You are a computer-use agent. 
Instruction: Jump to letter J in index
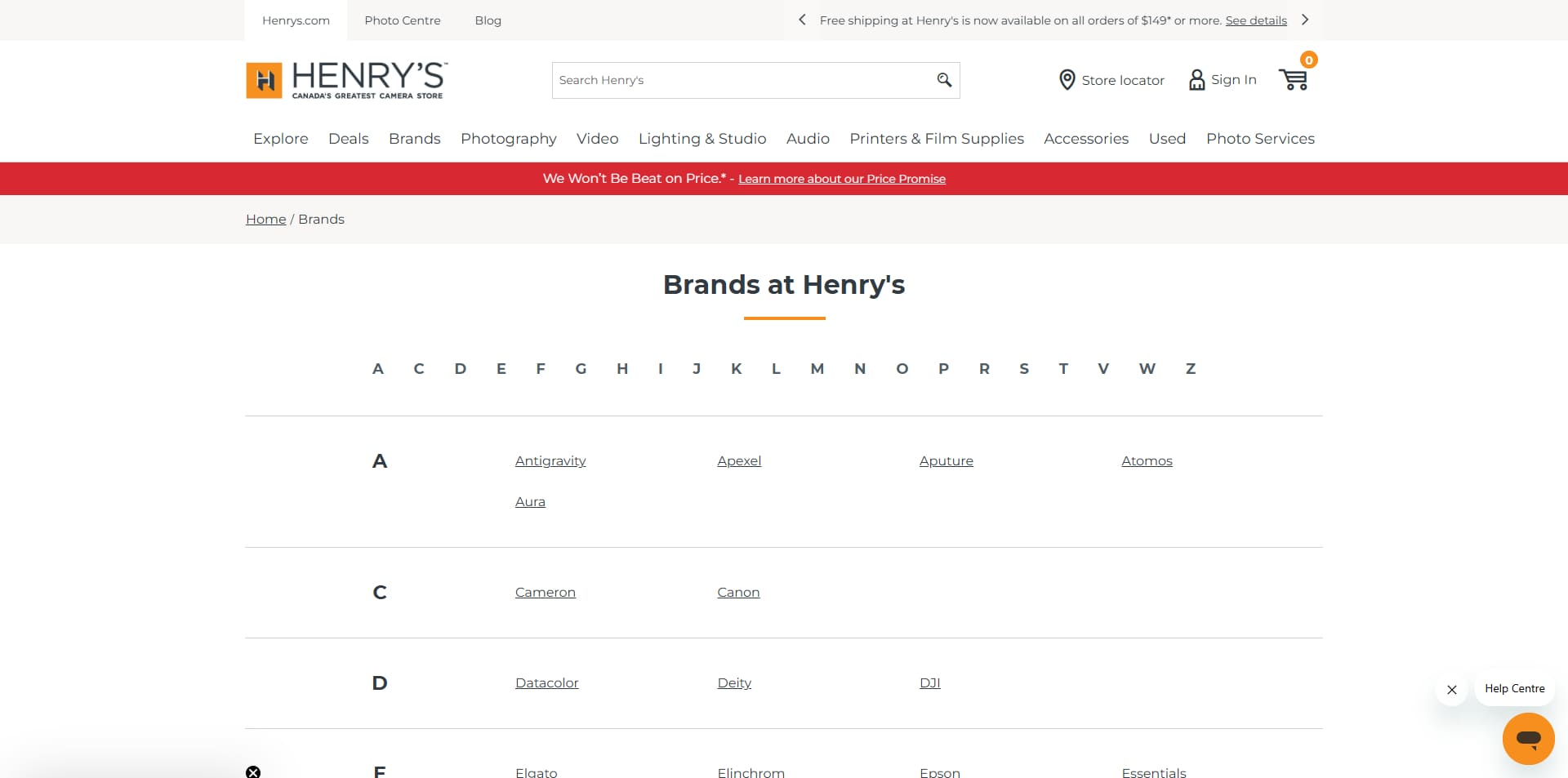697,369
